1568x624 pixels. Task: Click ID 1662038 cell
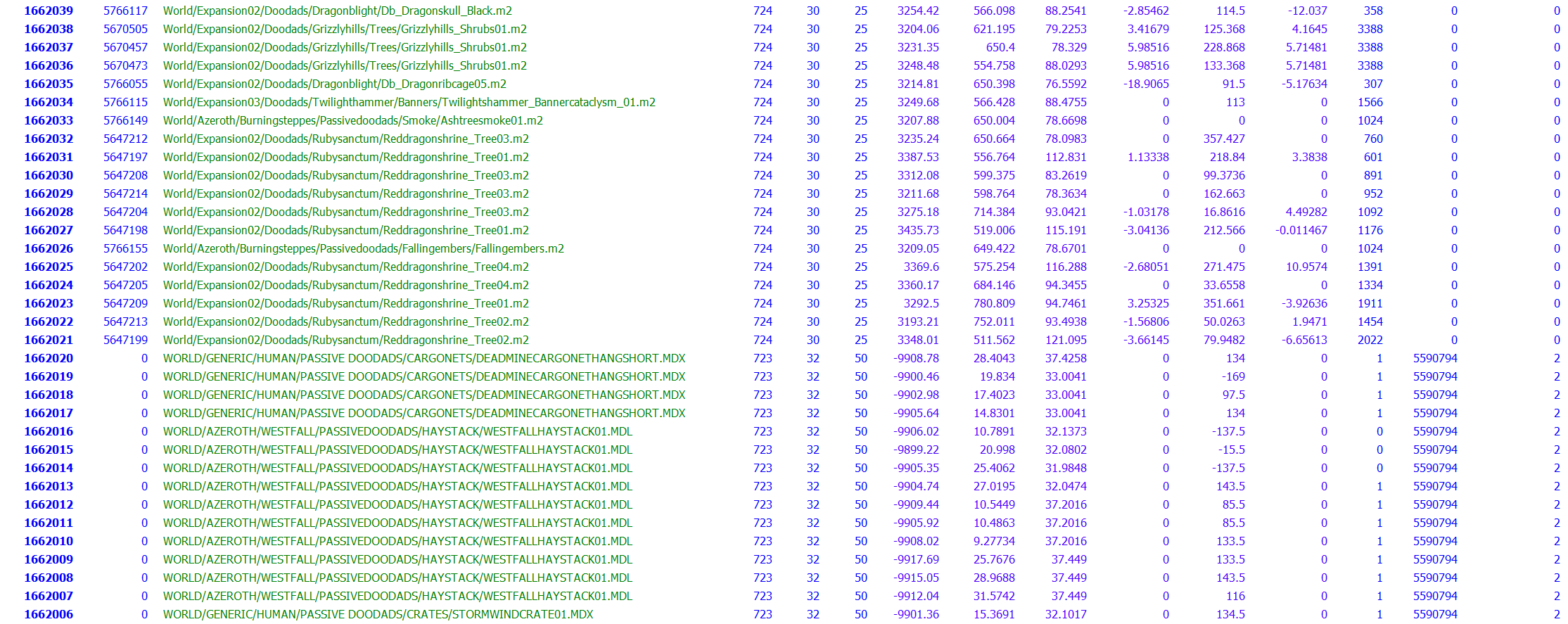click(49, 29)
